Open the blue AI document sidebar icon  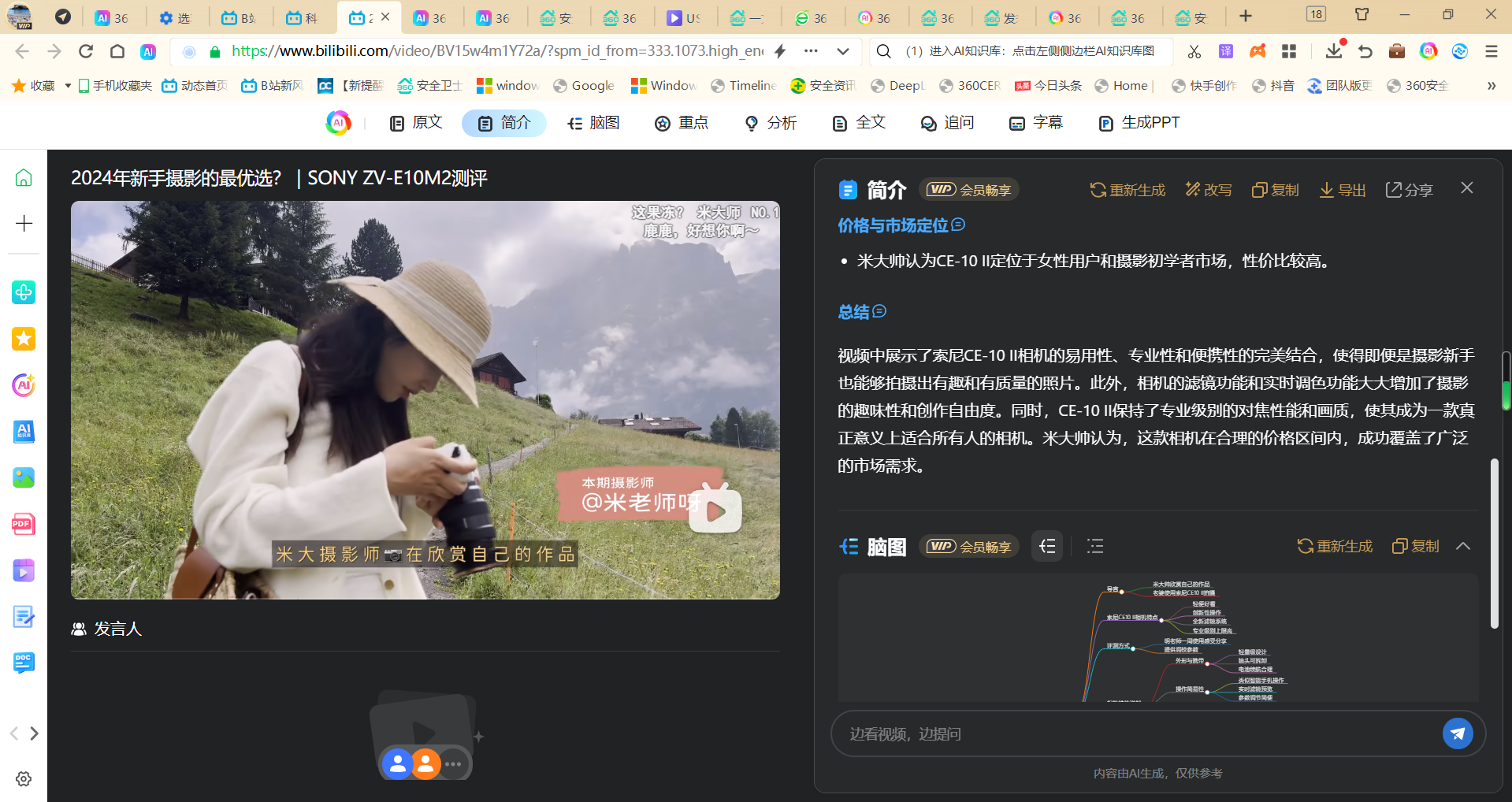(24, 432)
